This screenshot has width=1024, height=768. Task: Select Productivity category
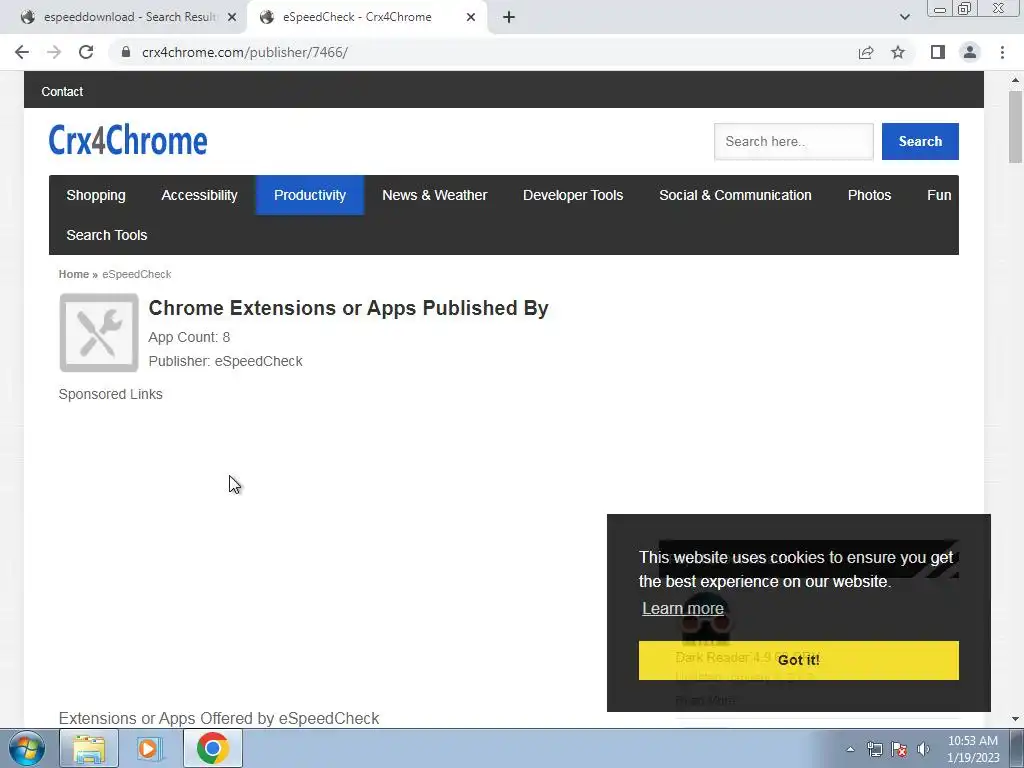[310, 195]
